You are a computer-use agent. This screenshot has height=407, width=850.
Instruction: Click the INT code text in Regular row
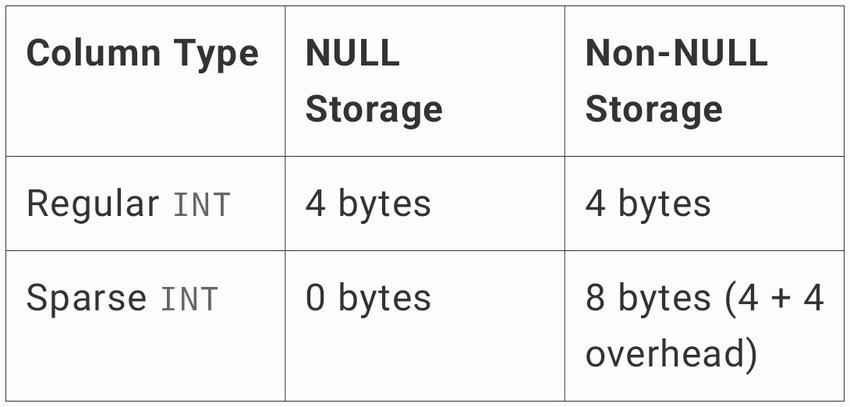pyautogui.click(x=202, y=205)
